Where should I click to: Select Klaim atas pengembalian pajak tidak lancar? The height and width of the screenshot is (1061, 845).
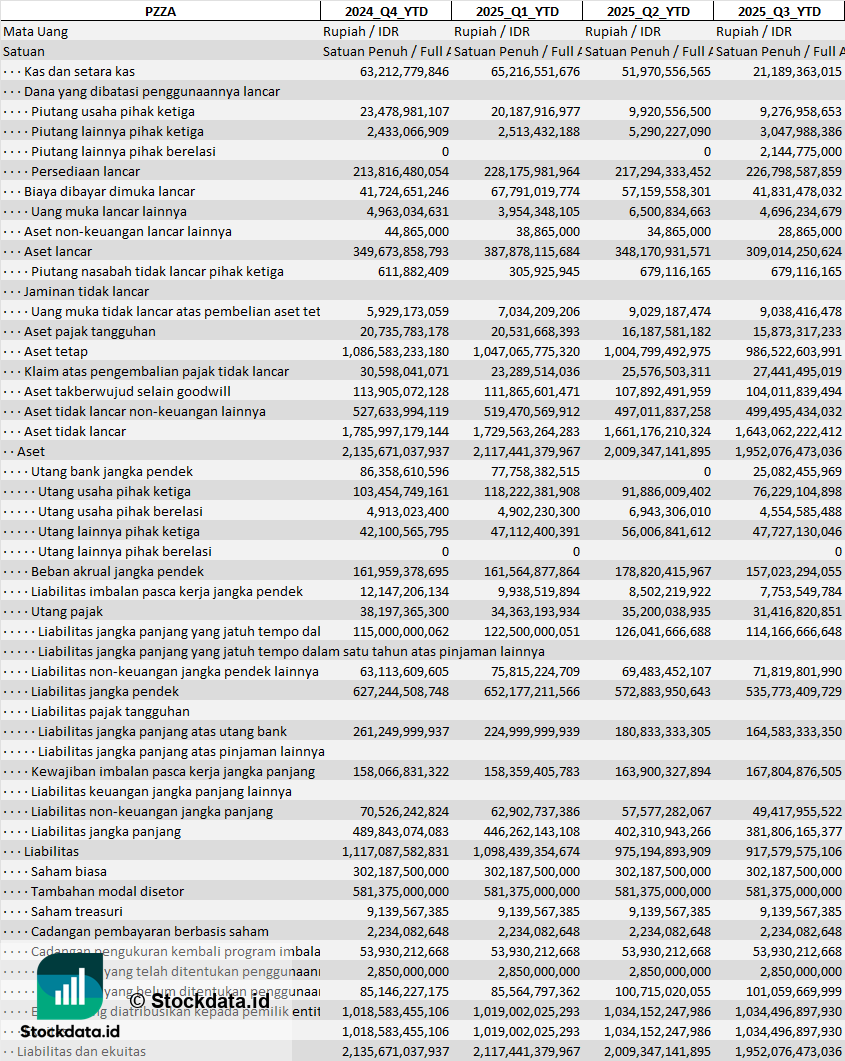tap(156, 371)
